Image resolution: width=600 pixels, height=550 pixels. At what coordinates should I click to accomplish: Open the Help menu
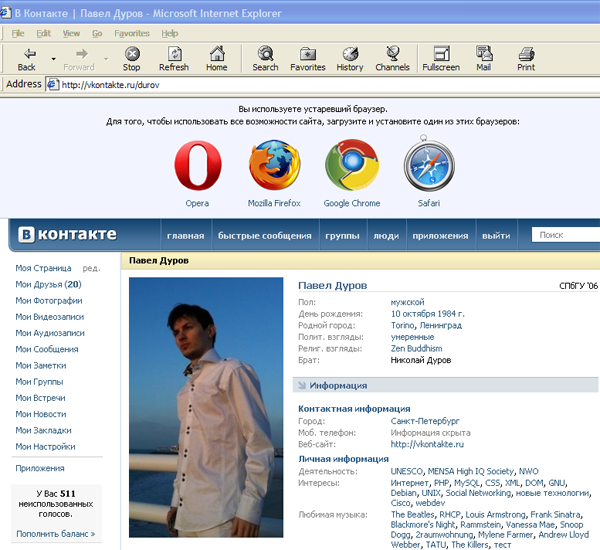click(170, 33)
